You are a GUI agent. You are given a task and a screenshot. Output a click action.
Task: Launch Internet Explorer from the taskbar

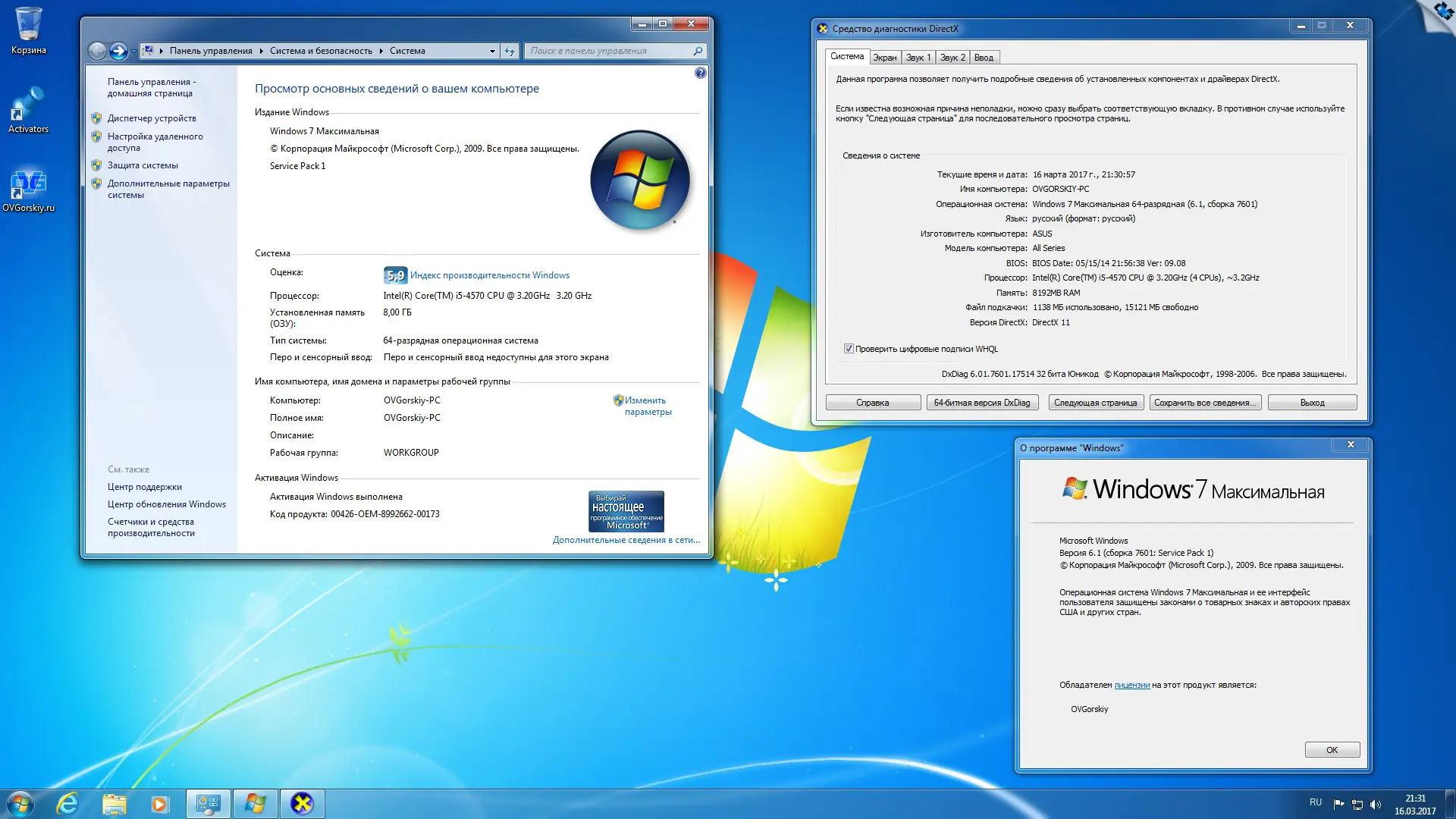point(67,803)
